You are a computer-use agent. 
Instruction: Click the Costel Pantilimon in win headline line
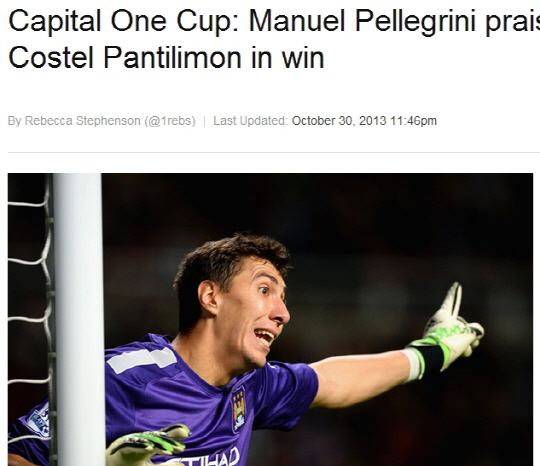[166, 58]
